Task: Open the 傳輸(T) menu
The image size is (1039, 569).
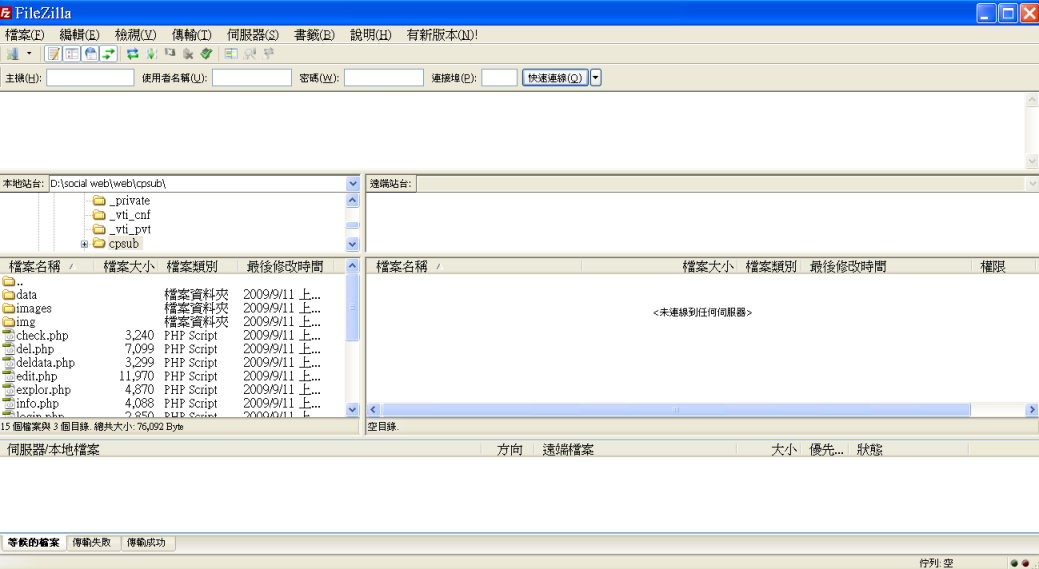Action: tap(191, 34)
